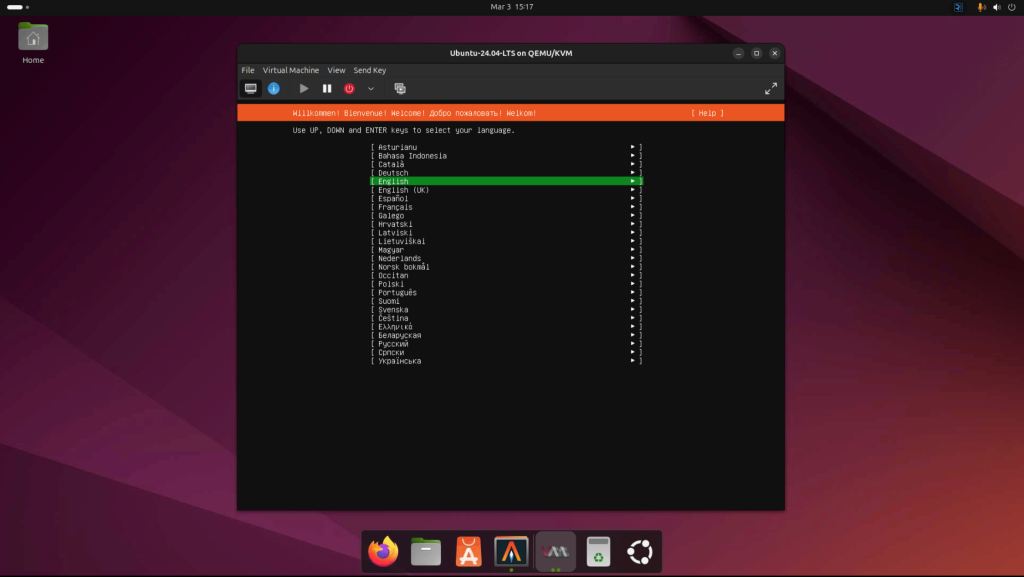Toggle fullscreen console view

[771, 88]
